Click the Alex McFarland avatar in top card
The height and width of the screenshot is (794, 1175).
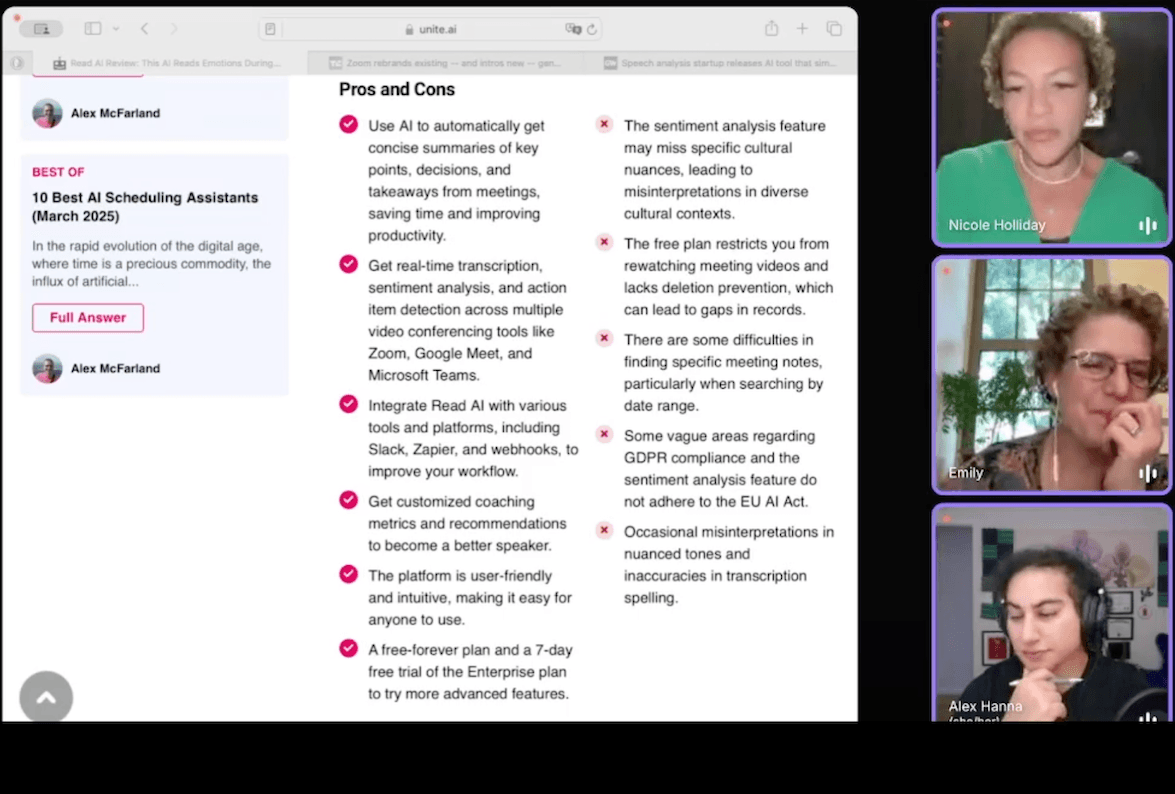coord(47,113)
